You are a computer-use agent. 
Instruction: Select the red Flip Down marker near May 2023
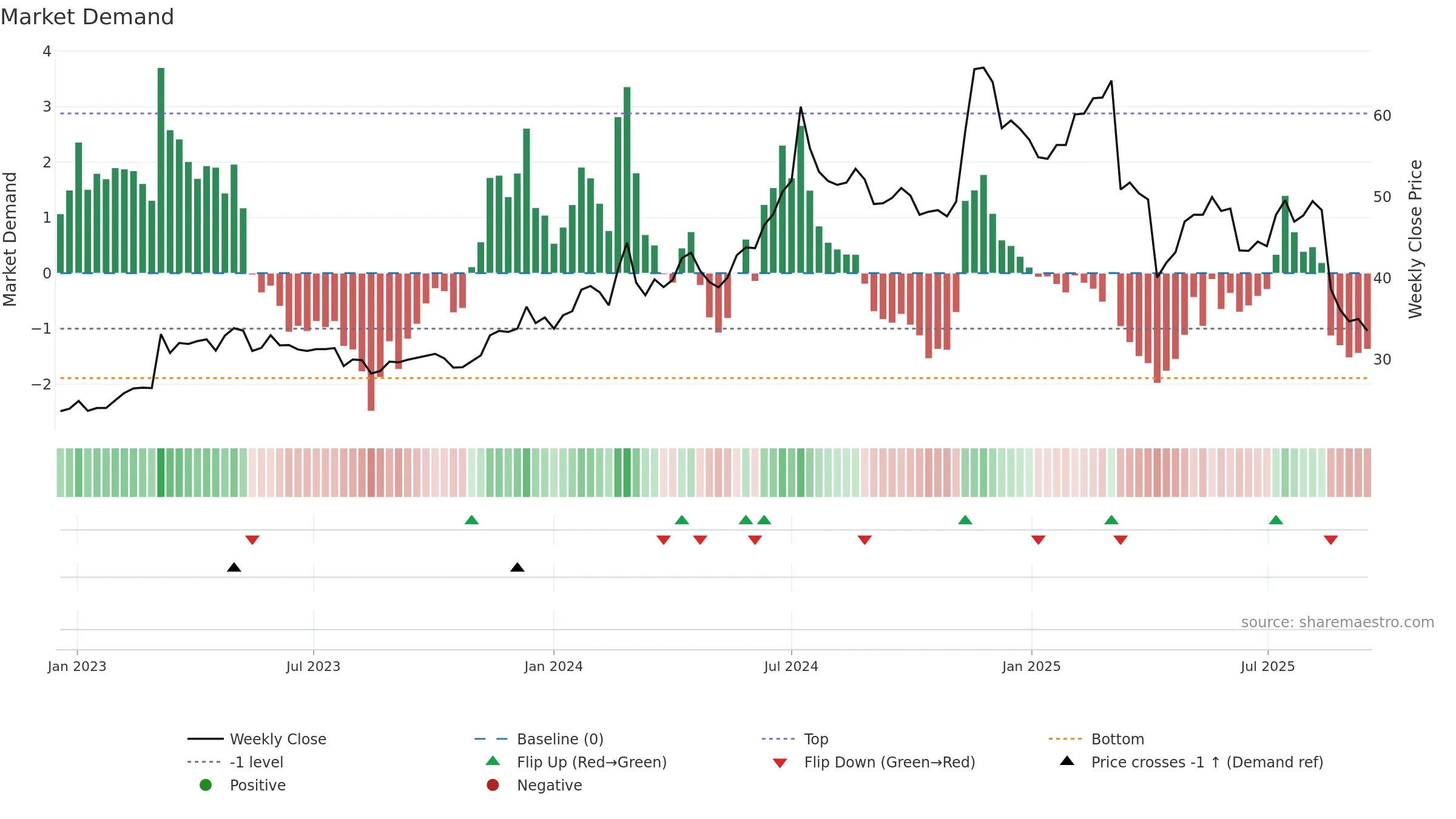252,540
